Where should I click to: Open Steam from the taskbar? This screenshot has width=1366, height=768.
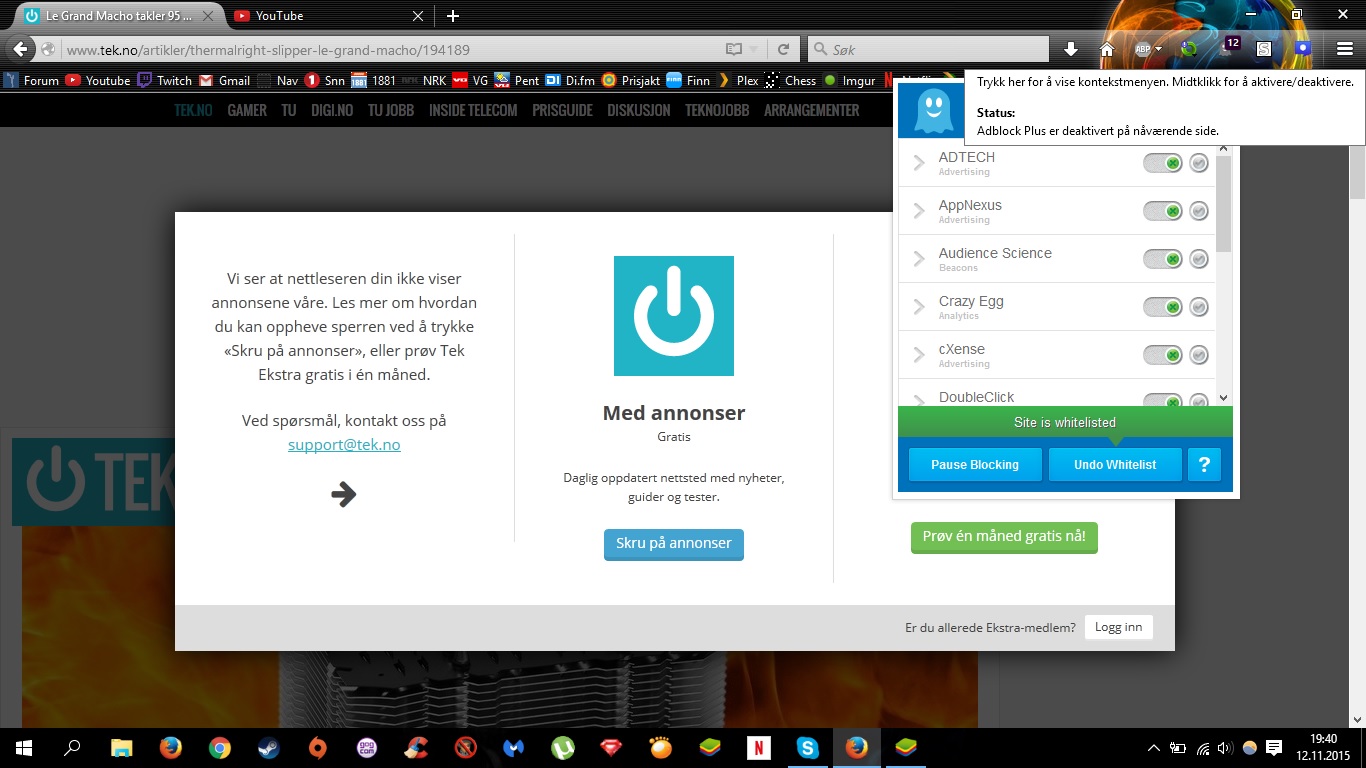point(268,747)
